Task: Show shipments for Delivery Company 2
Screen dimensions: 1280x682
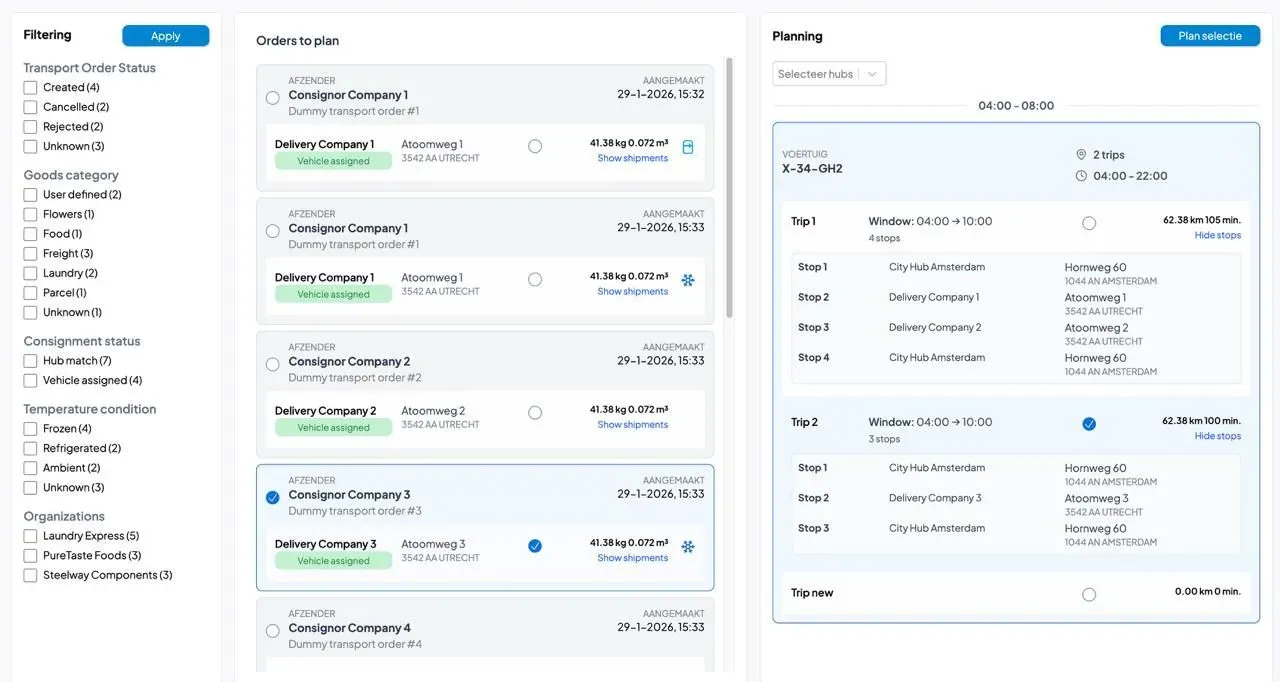Action: click(x=633, y=425)
